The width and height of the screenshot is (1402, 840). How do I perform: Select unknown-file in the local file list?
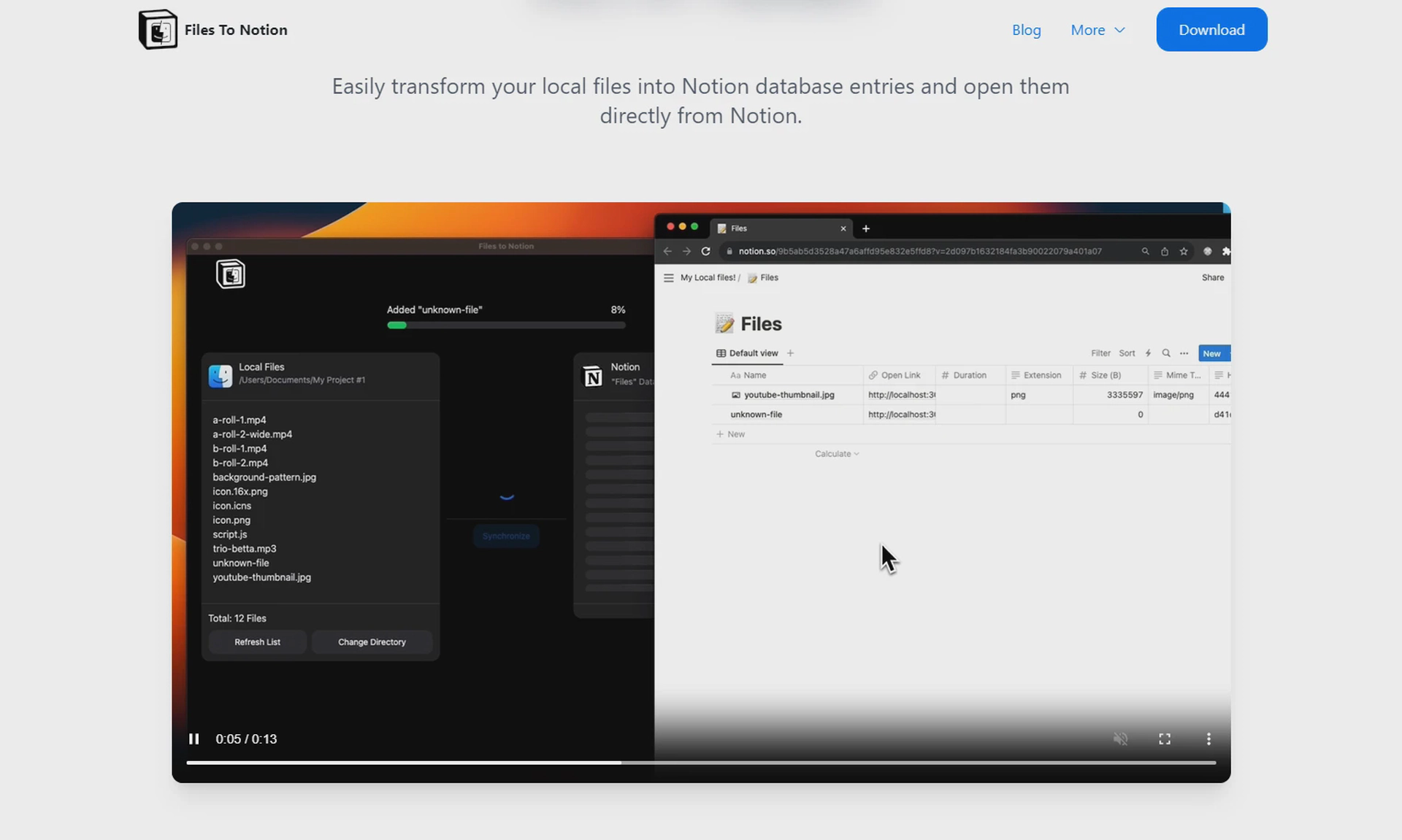coord(240,563)
